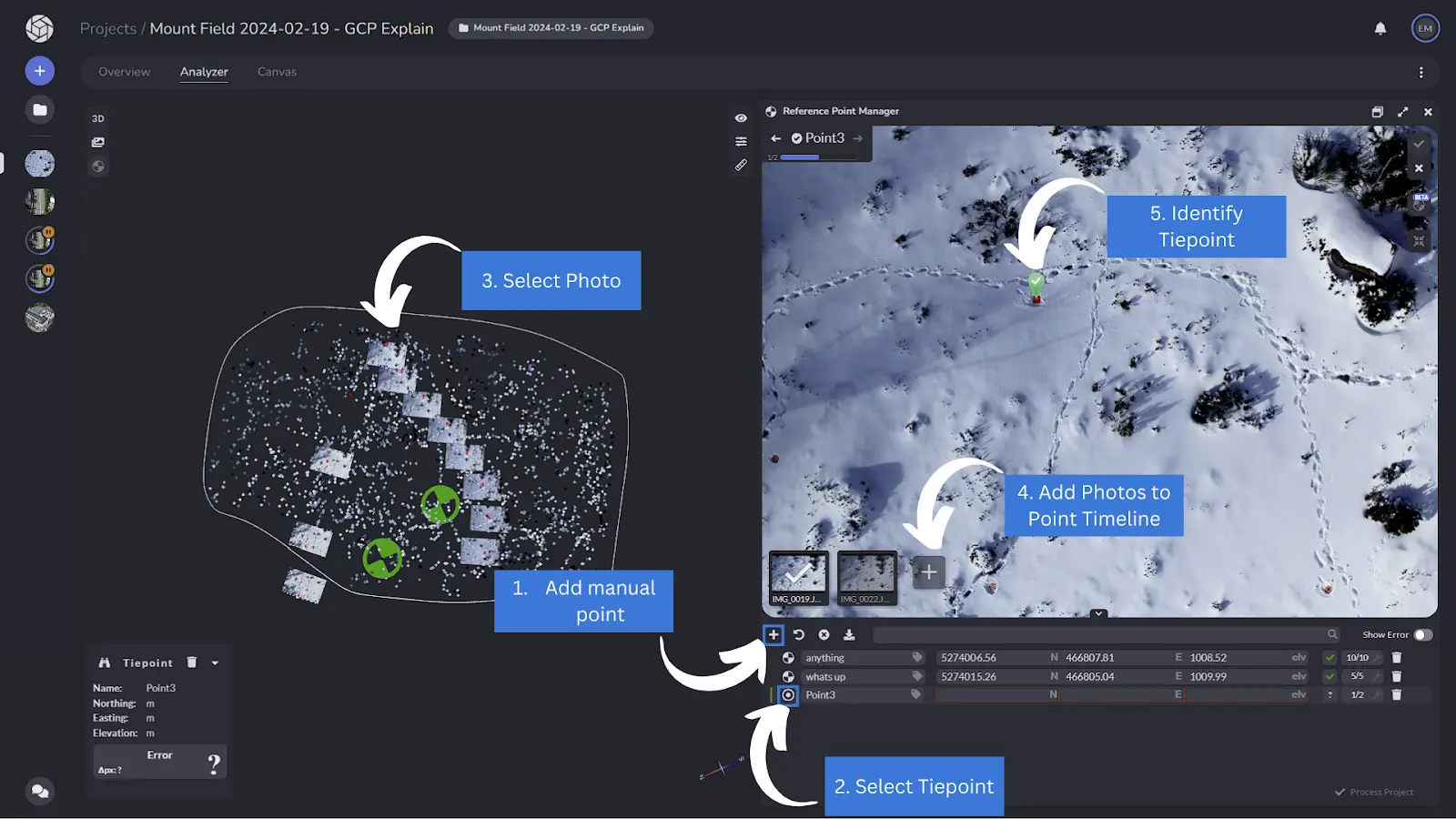Click the add reference point plus icon

pos(773,635)
